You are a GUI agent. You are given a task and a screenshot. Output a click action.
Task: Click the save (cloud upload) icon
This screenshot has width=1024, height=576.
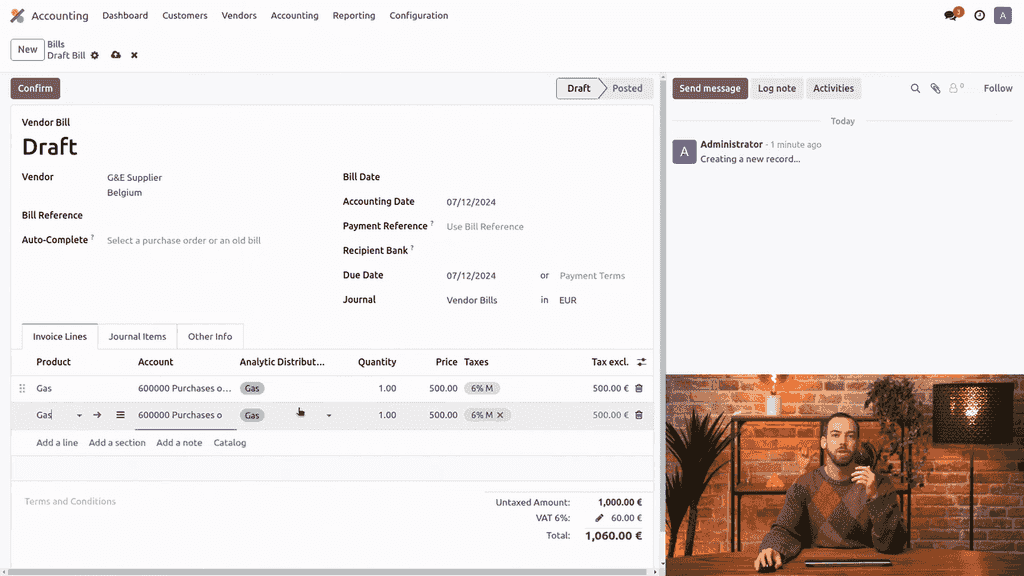(x=116, y=55)
